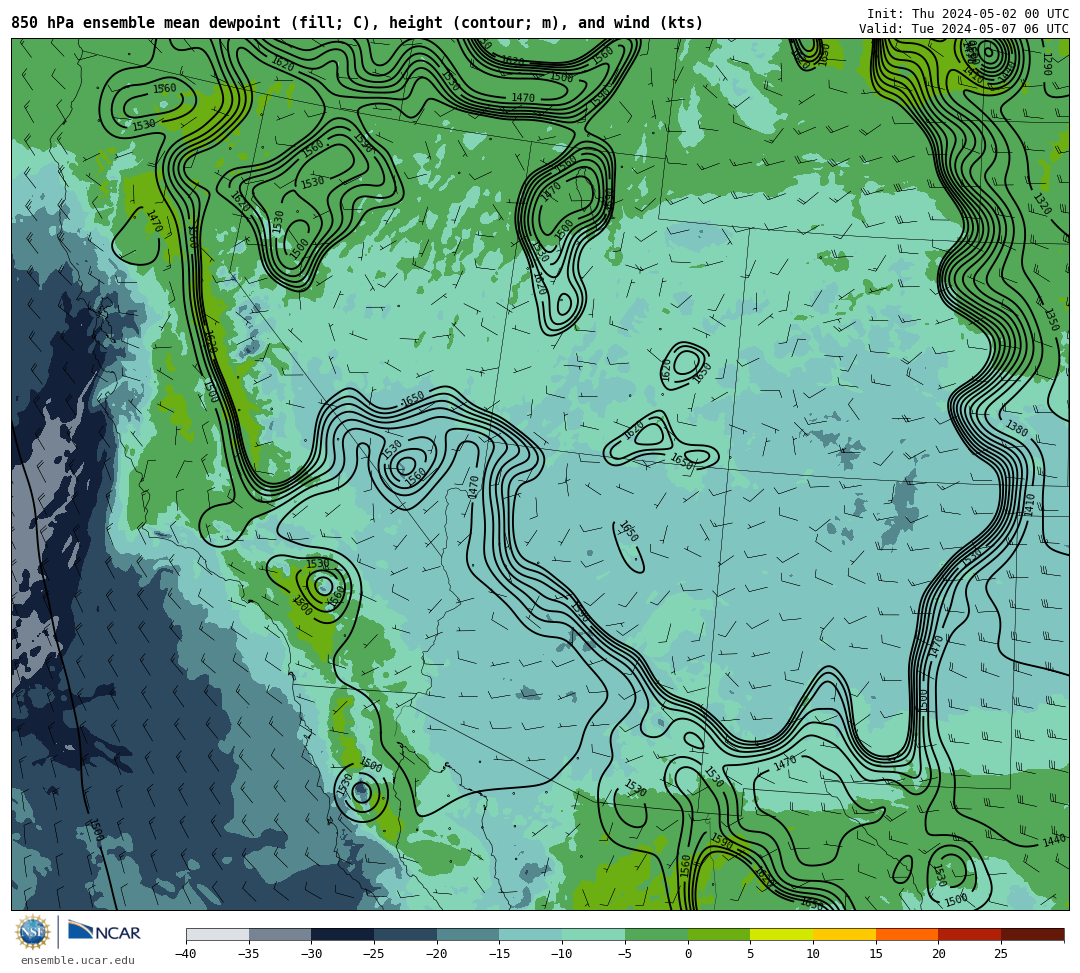Click the -5 colorbar tick label

[x=625, y=954]
